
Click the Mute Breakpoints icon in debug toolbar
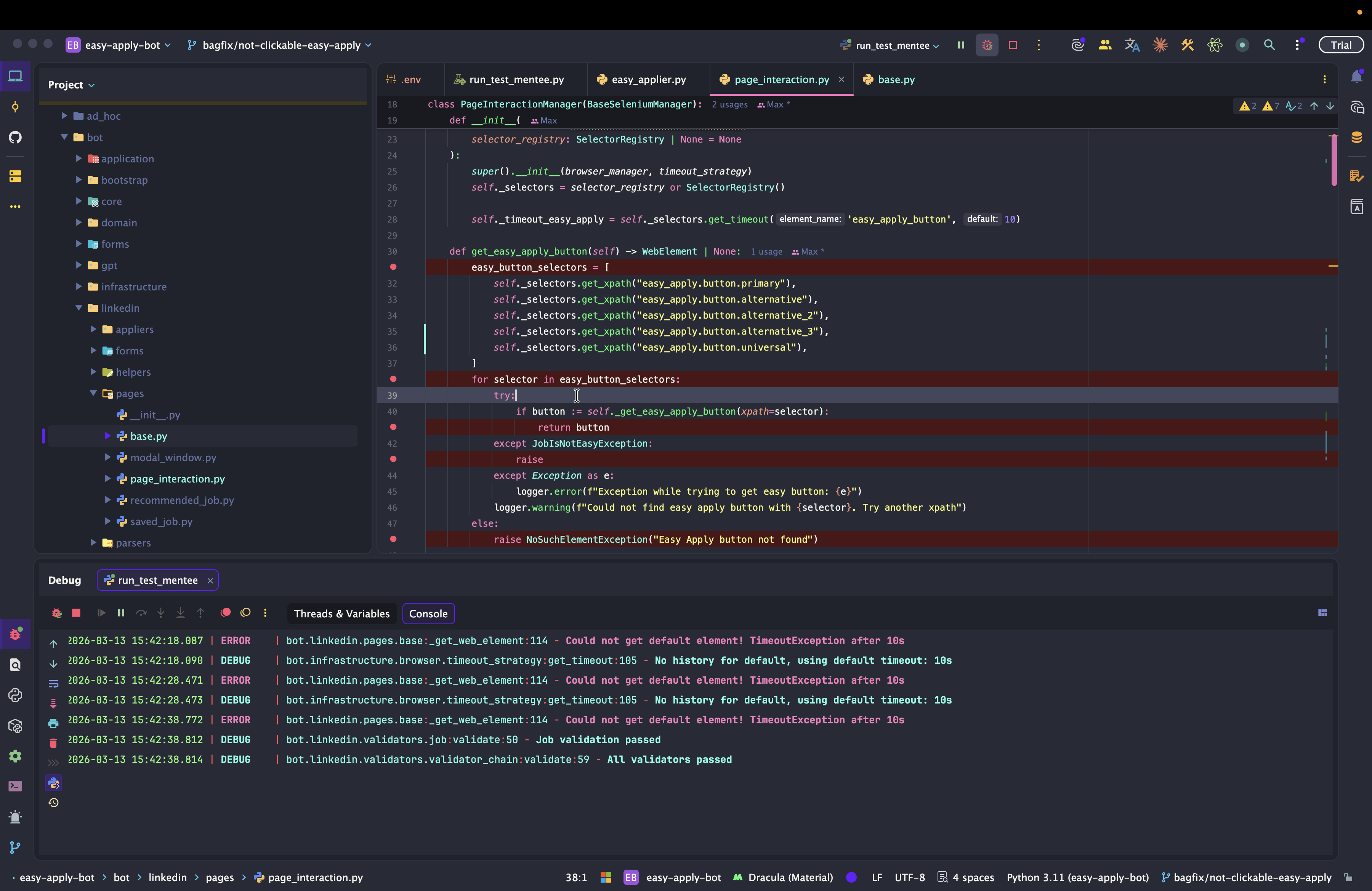(245, 613)
